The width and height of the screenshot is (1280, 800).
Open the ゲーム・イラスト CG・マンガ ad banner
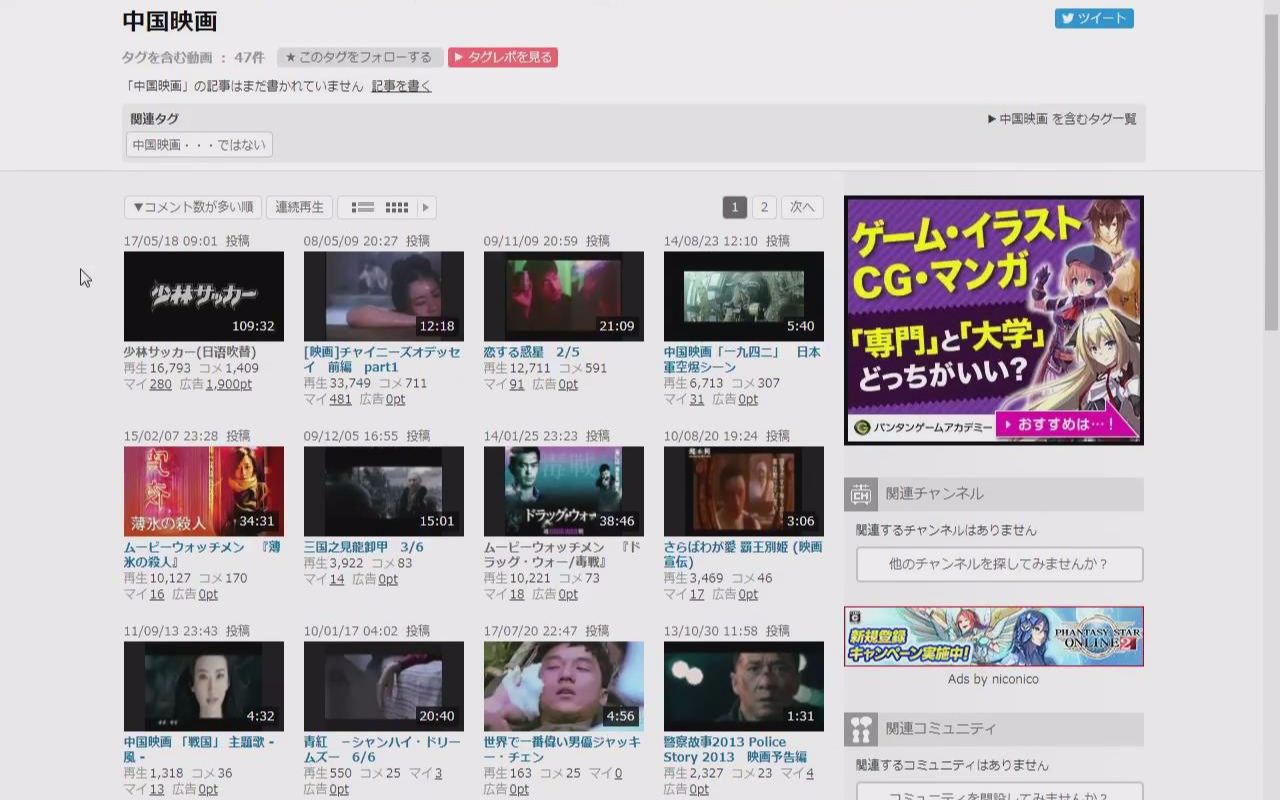(994, 320)
